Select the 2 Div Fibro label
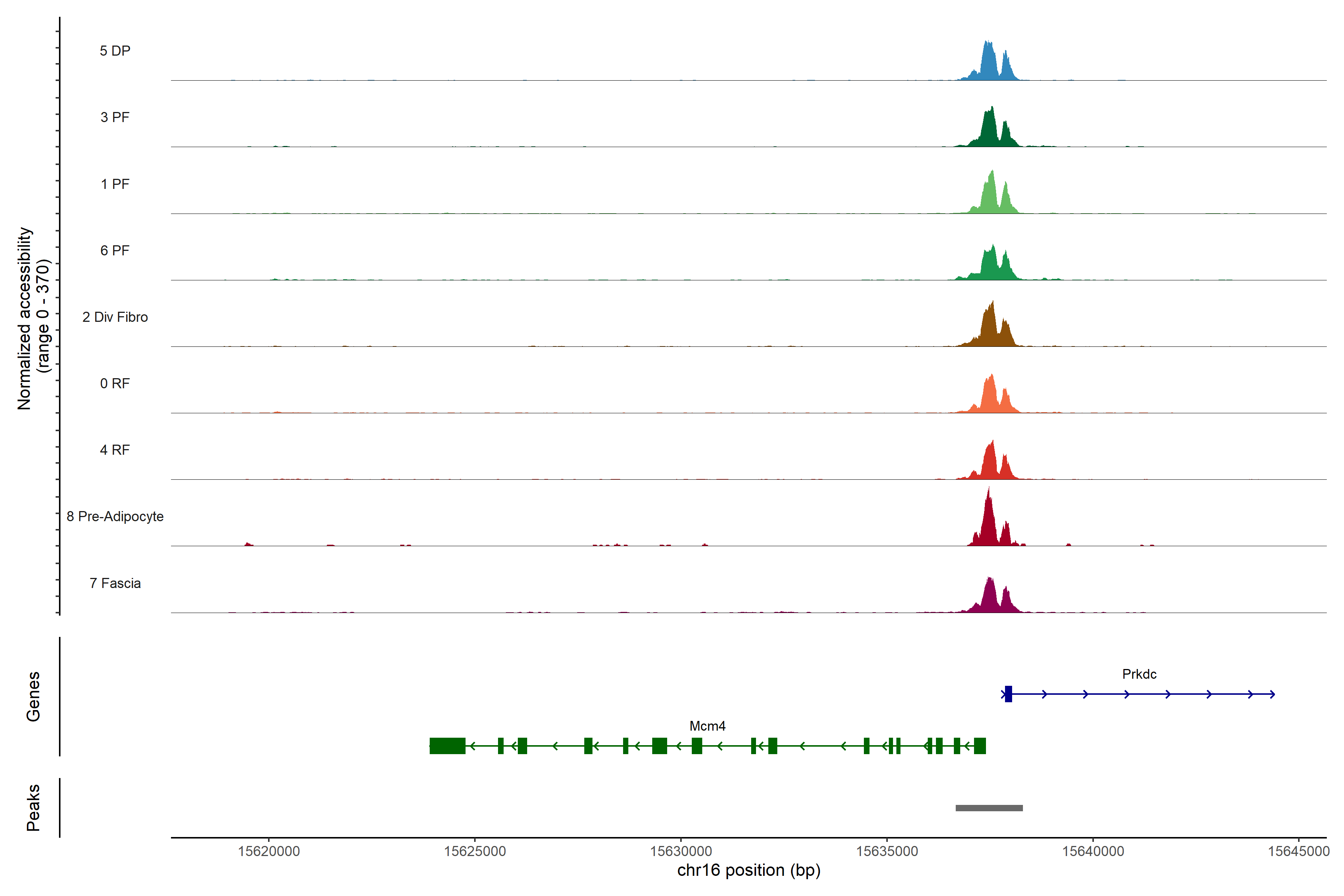1344x896 pixels. [115, 317]
